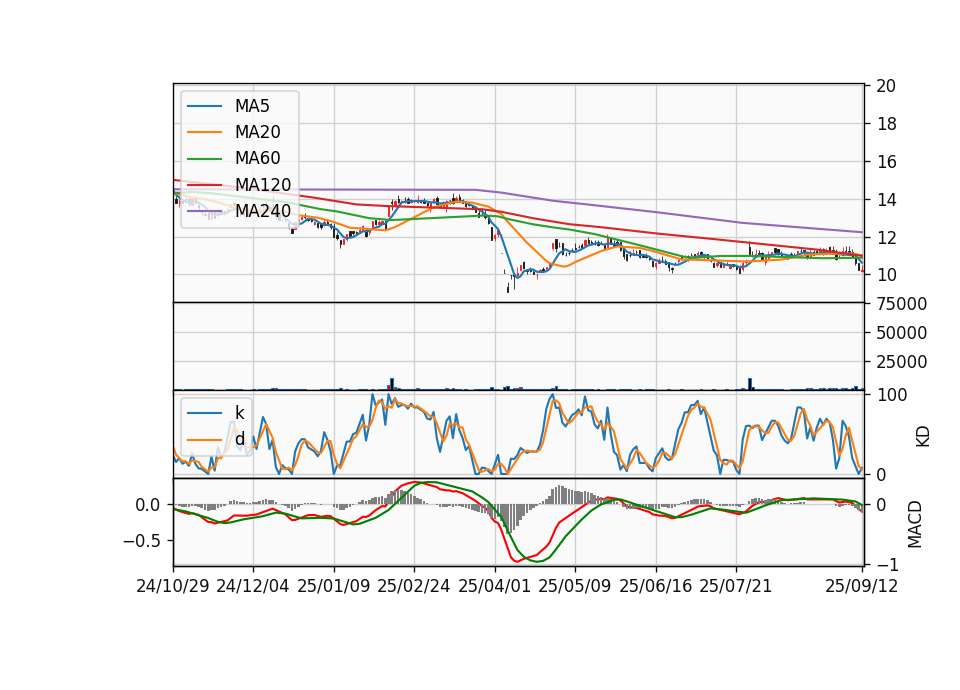Image resolution: width=960 pixels, height=690 pixels.
Task: Click the MACD right axis value −1
Action: 887,564
